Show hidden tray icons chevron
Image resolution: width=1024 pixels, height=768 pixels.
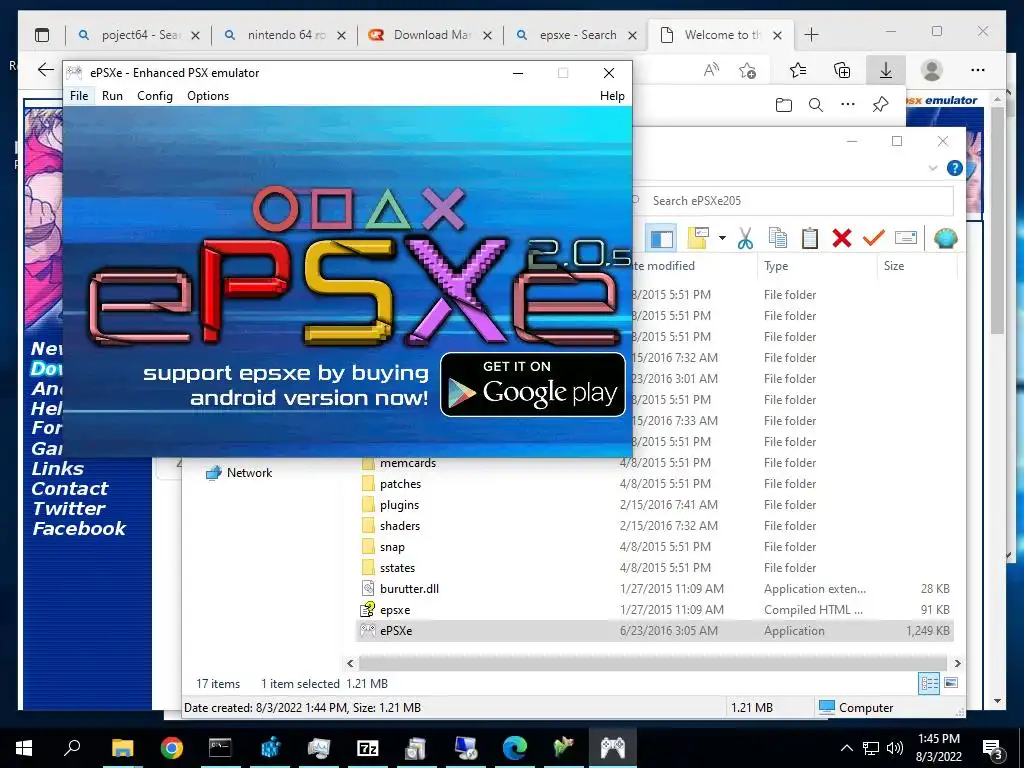coord(846,748)
